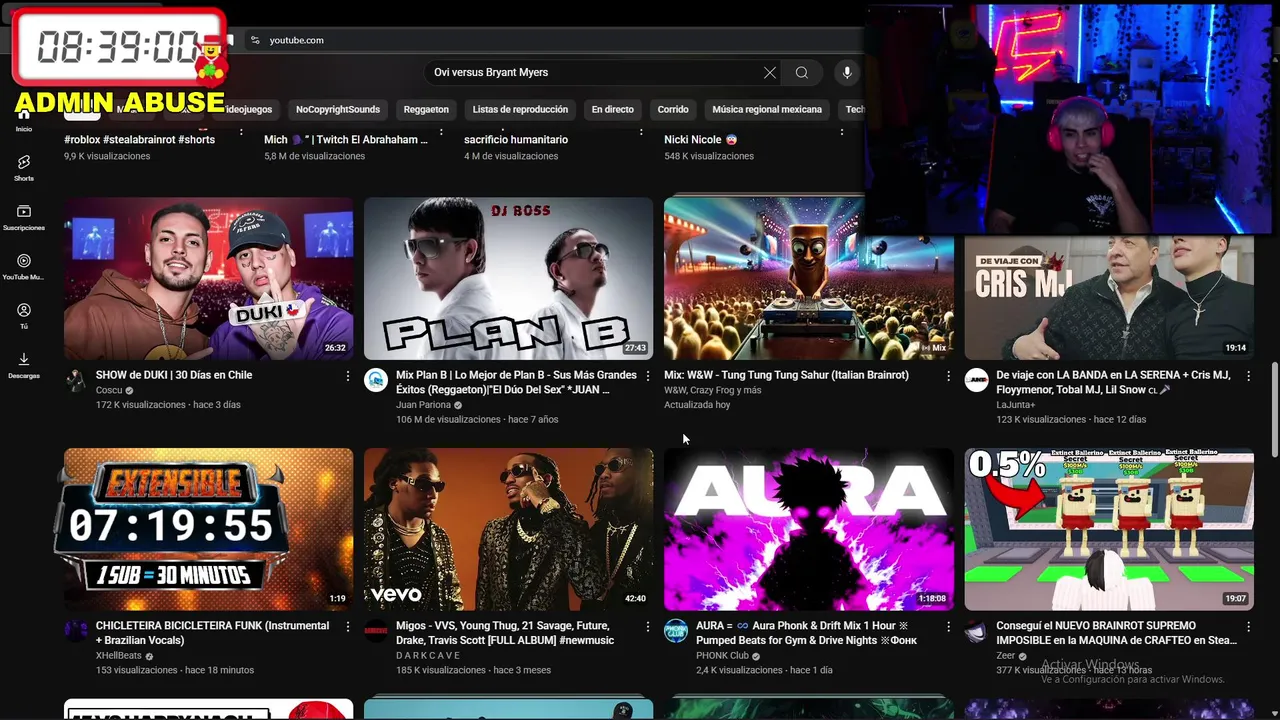Image resolution: width=1280 pixels, height=720 pixels.
Task: Open the Tú profile sidebar item
Action: (24, 315)
